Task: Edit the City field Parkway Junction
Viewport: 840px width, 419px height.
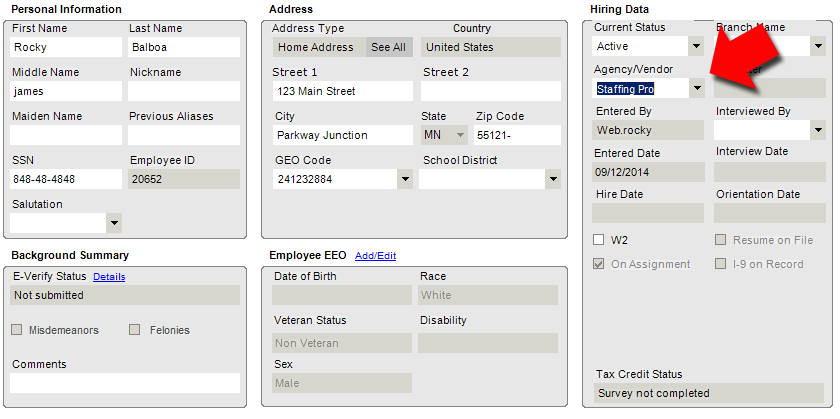Action: (342, 135)
